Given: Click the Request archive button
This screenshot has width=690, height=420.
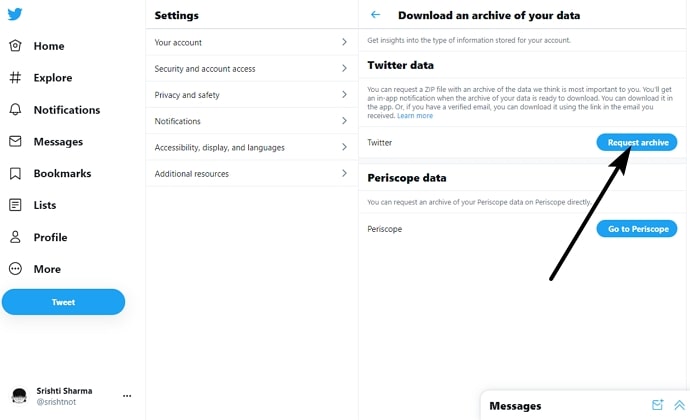Looking at the screenshot, I should tap(637, 142).
